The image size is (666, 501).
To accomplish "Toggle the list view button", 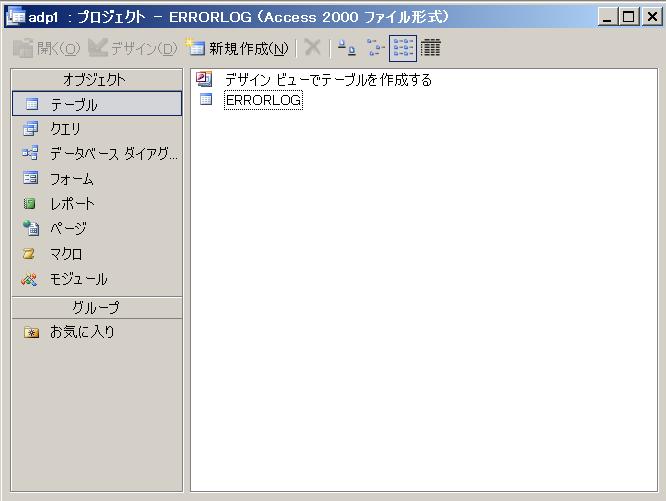I will tap(403, 48).
